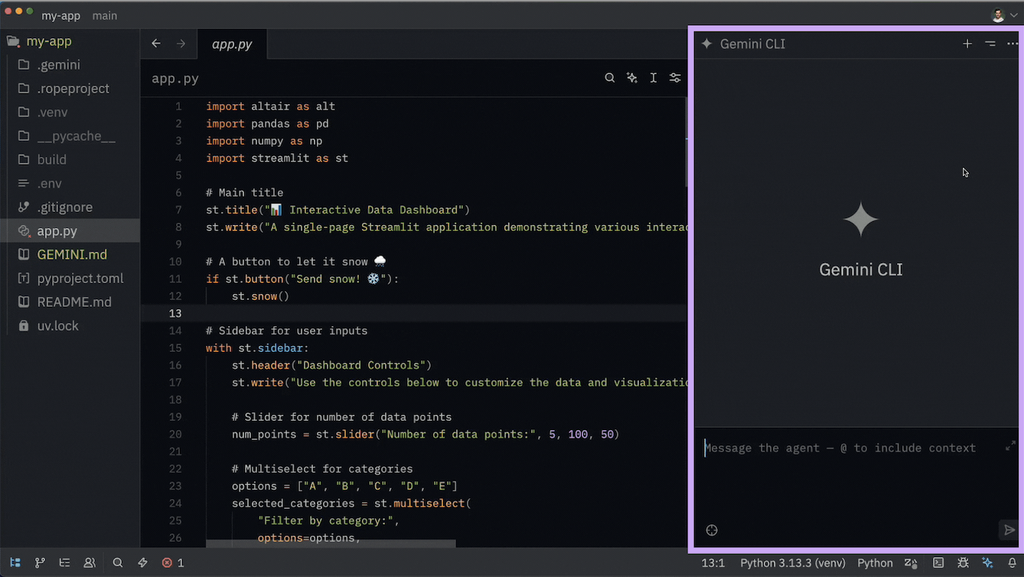Send a message with the Gemini CLI send arrow
Screen dimensions: 1024x577
point(1008,530)
